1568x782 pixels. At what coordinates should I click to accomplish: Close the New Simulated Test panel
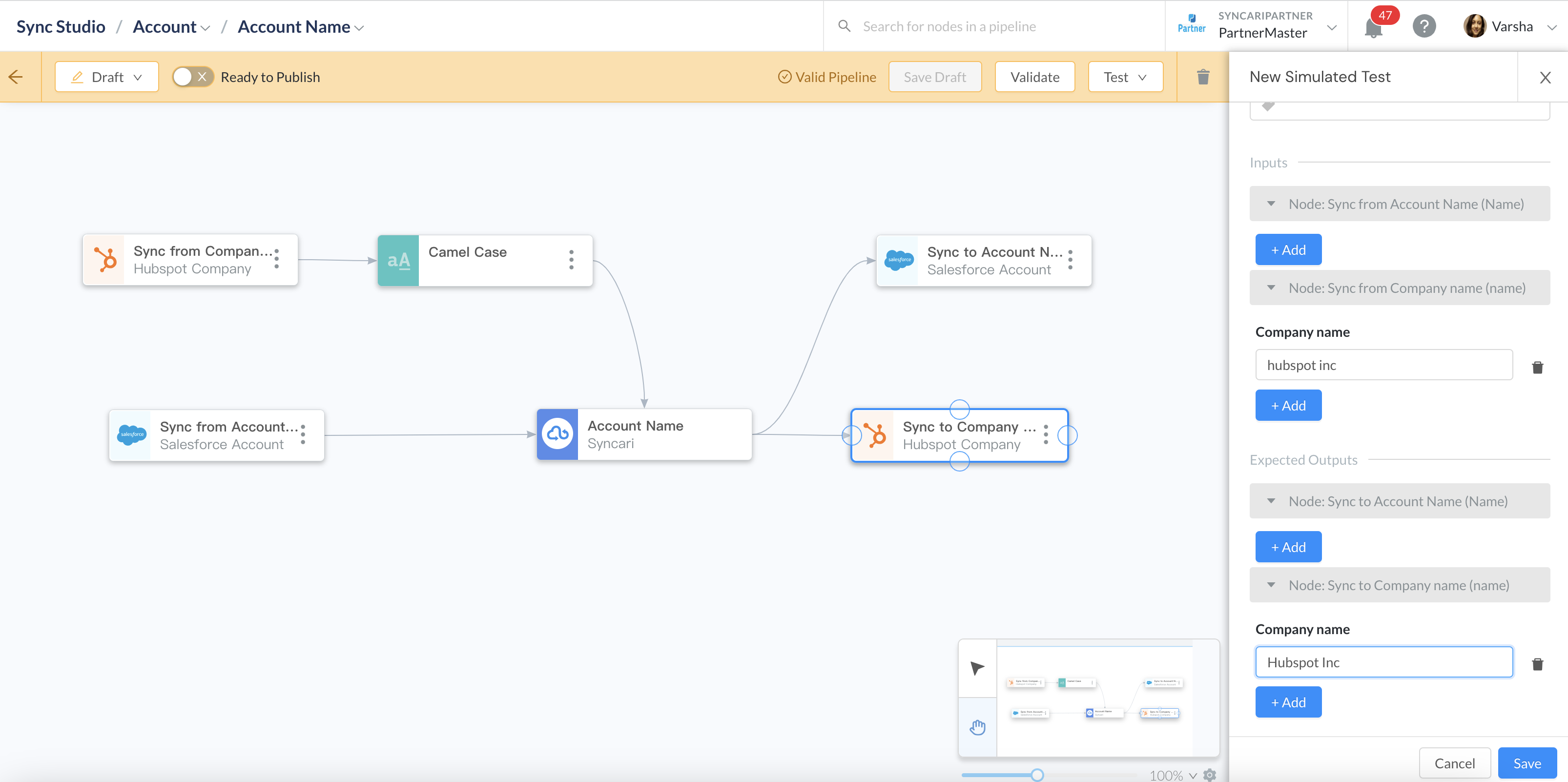1544,77
